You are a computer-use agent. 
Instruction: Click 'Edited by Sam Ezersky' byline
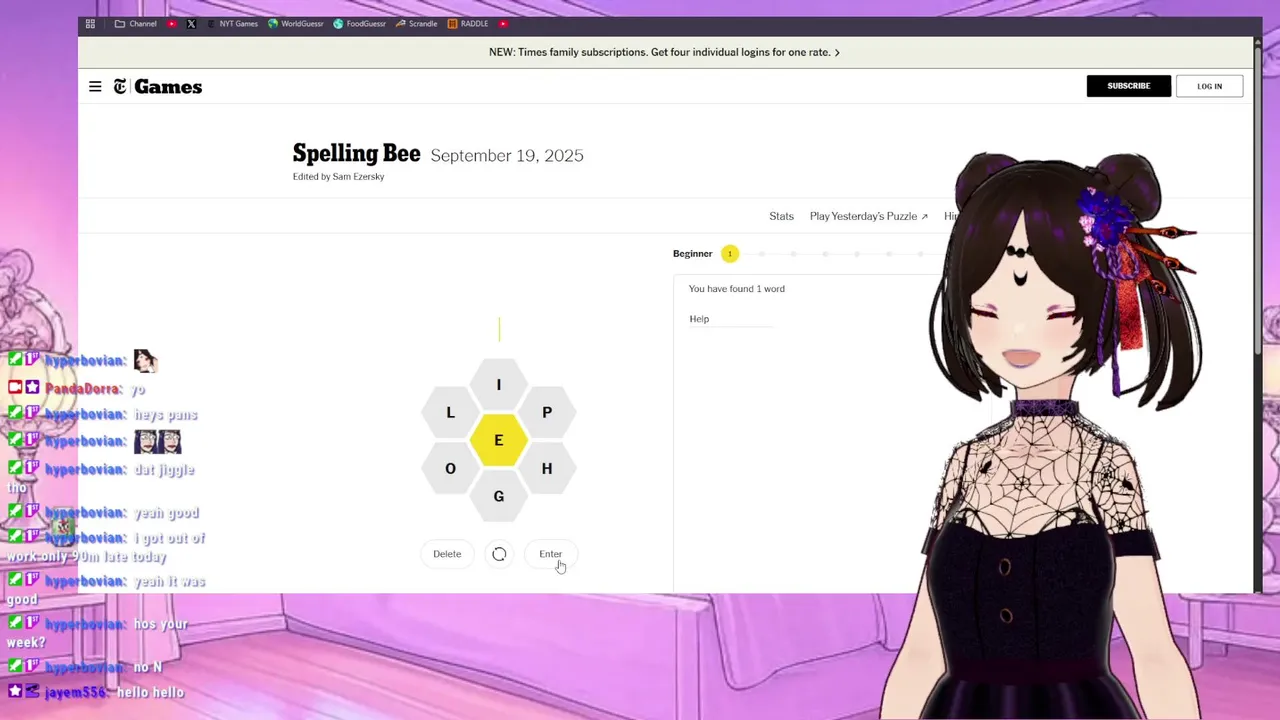338,177
